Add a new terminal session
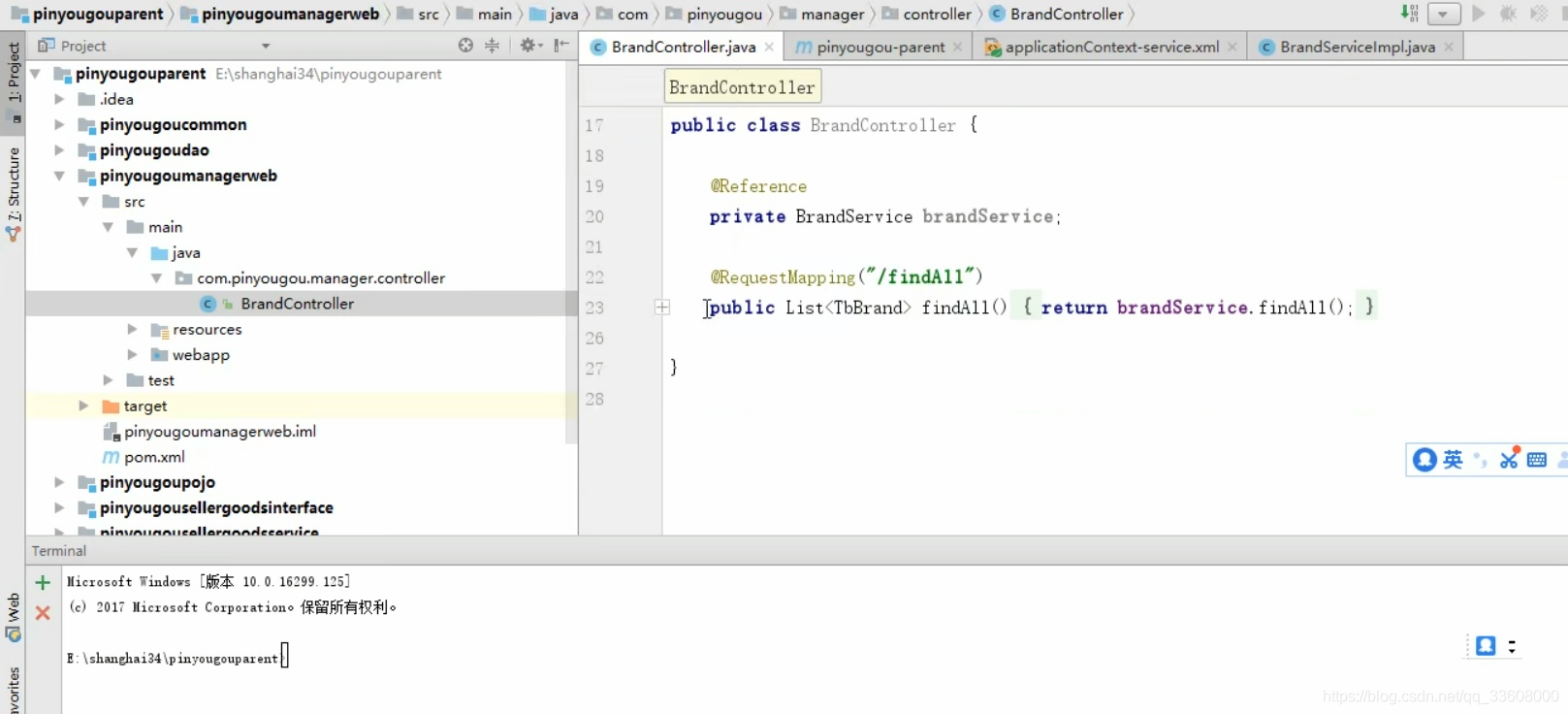 (x=43, y=583)
